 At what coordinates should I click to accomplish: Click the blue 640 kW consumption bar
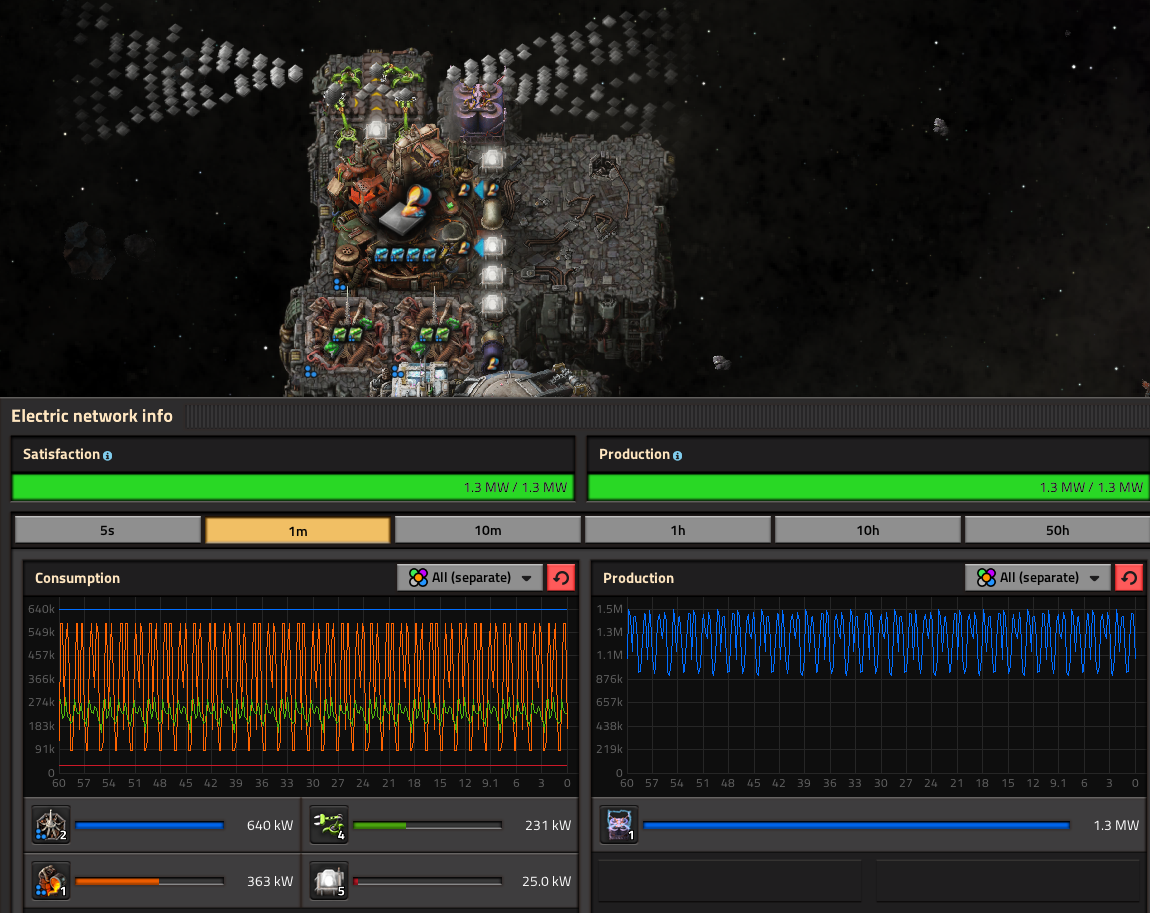(150, 826)
